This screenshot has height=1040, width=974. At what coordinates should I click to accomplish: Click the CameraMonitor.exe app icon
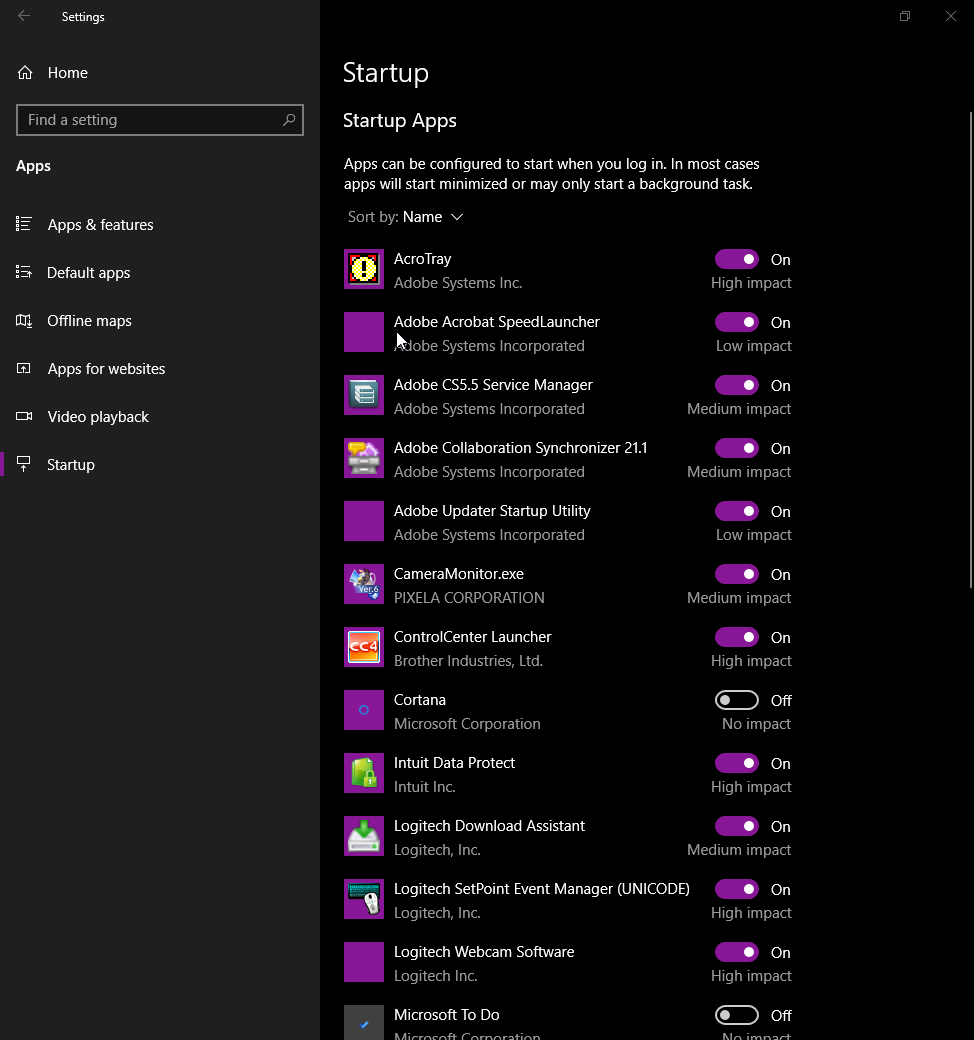(x=364, y=584)
